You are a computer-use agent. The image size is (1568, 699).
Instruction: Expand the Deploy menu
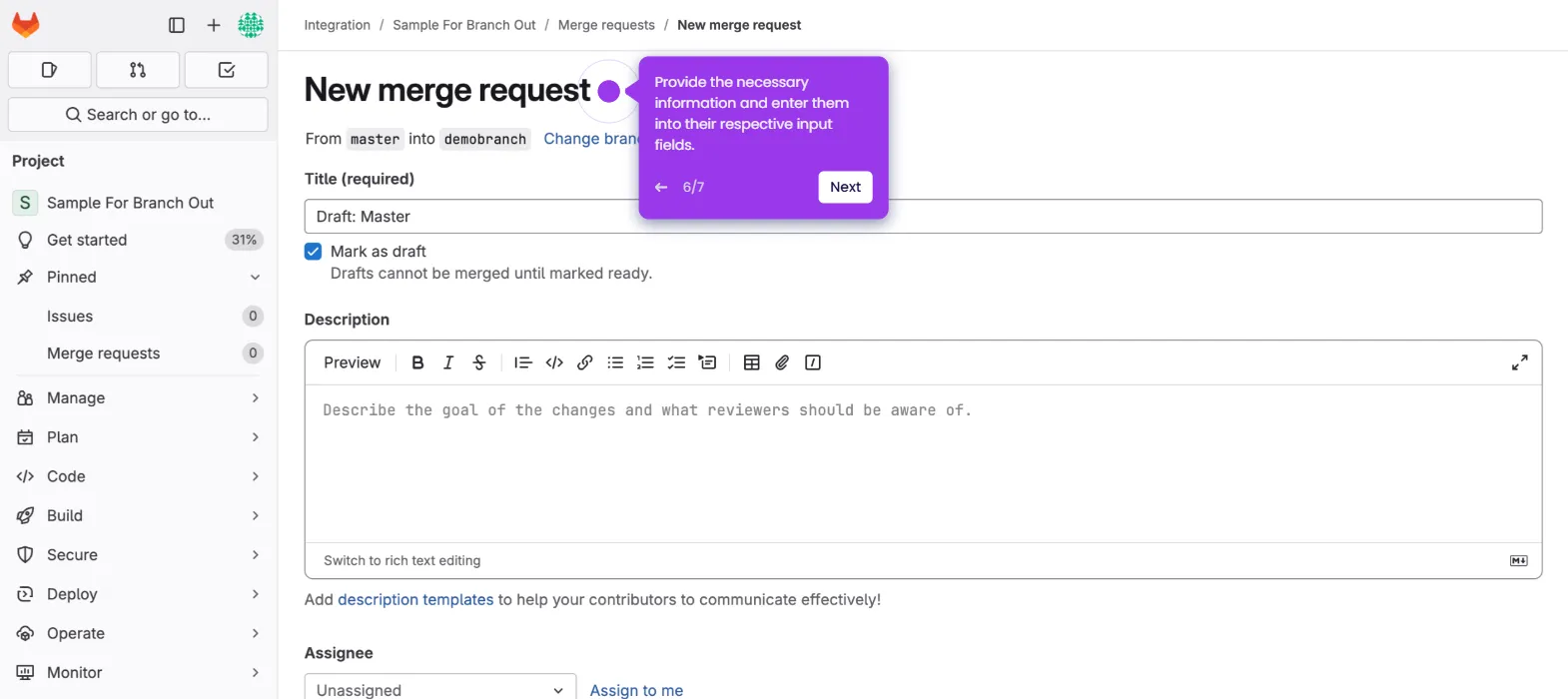[139, 594]
